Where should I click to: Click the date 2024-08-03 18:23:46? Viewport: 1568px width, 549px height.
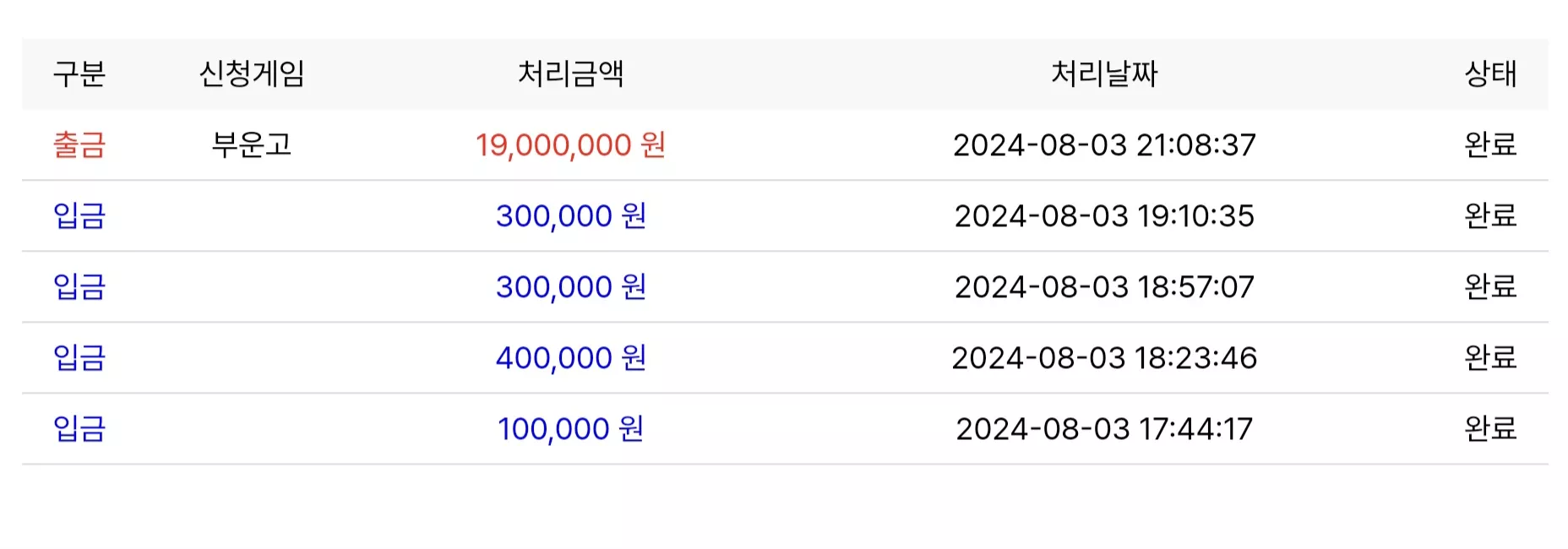[1104, 358]
